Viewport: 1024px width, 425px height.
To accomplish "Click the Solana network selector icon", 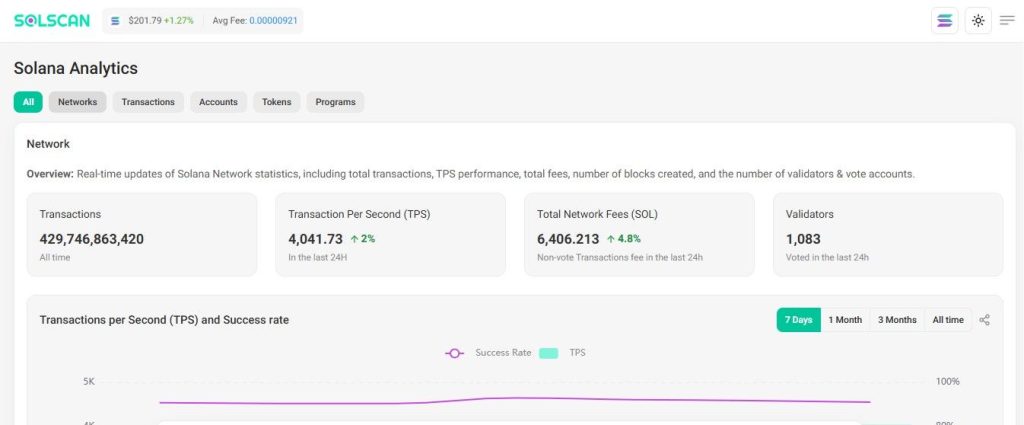I will (x=943, y=20).
